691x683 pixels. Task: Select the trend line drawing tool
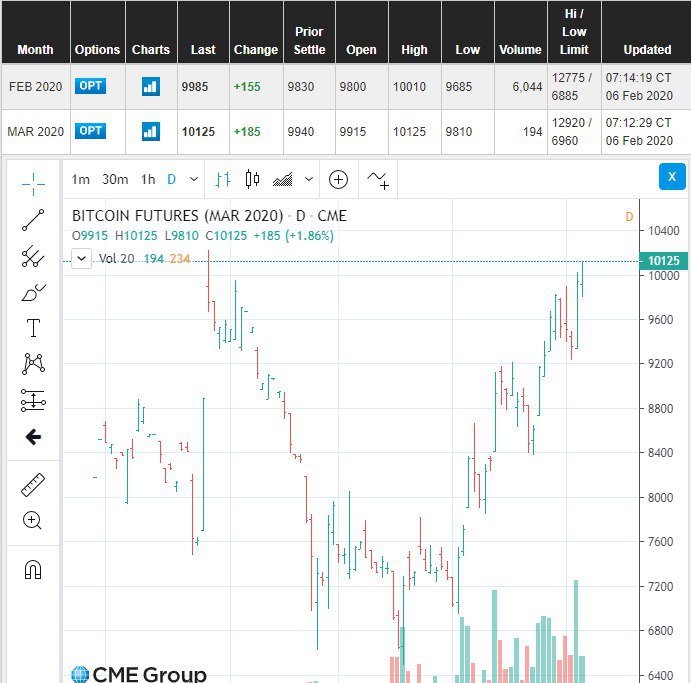33,221
